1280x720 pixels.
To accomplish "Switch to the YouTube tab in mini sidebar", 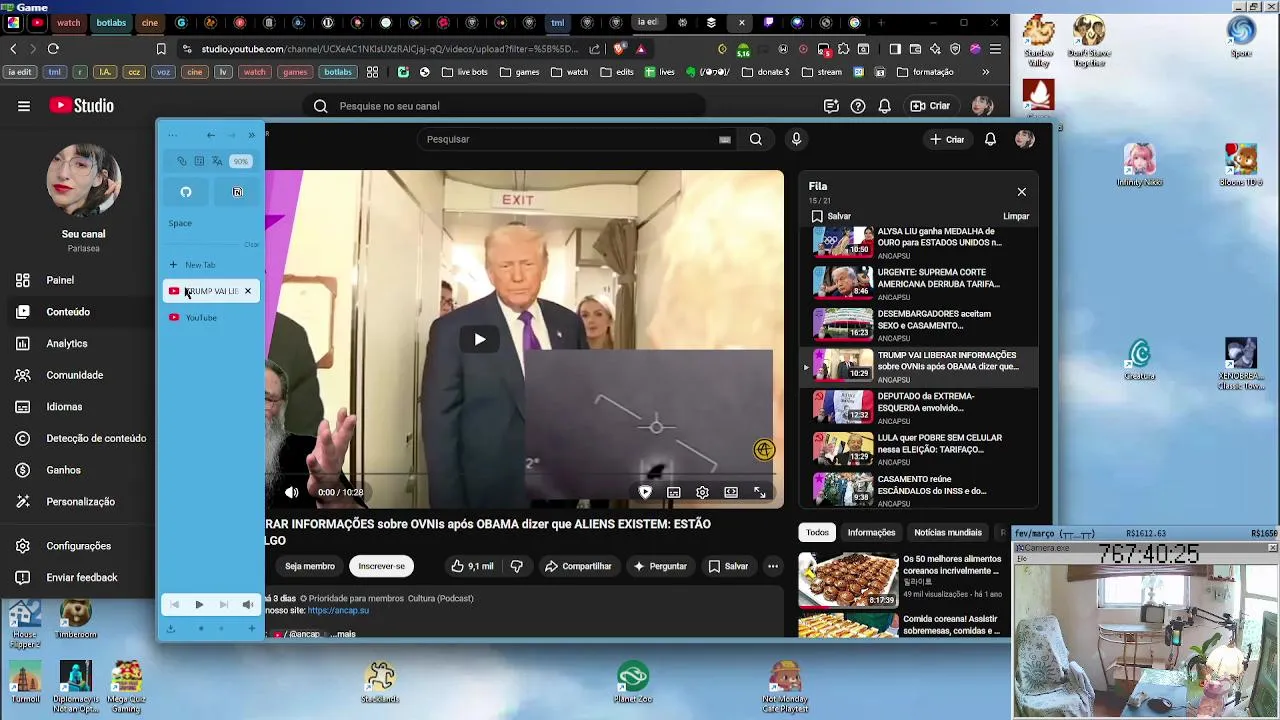I will point(211,318).
